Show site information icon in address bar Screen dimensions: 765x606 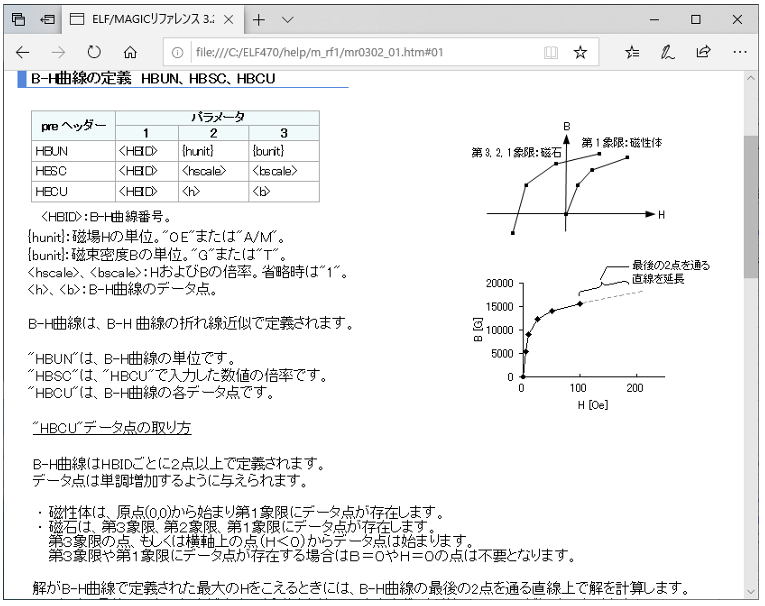tap(176, 52)
